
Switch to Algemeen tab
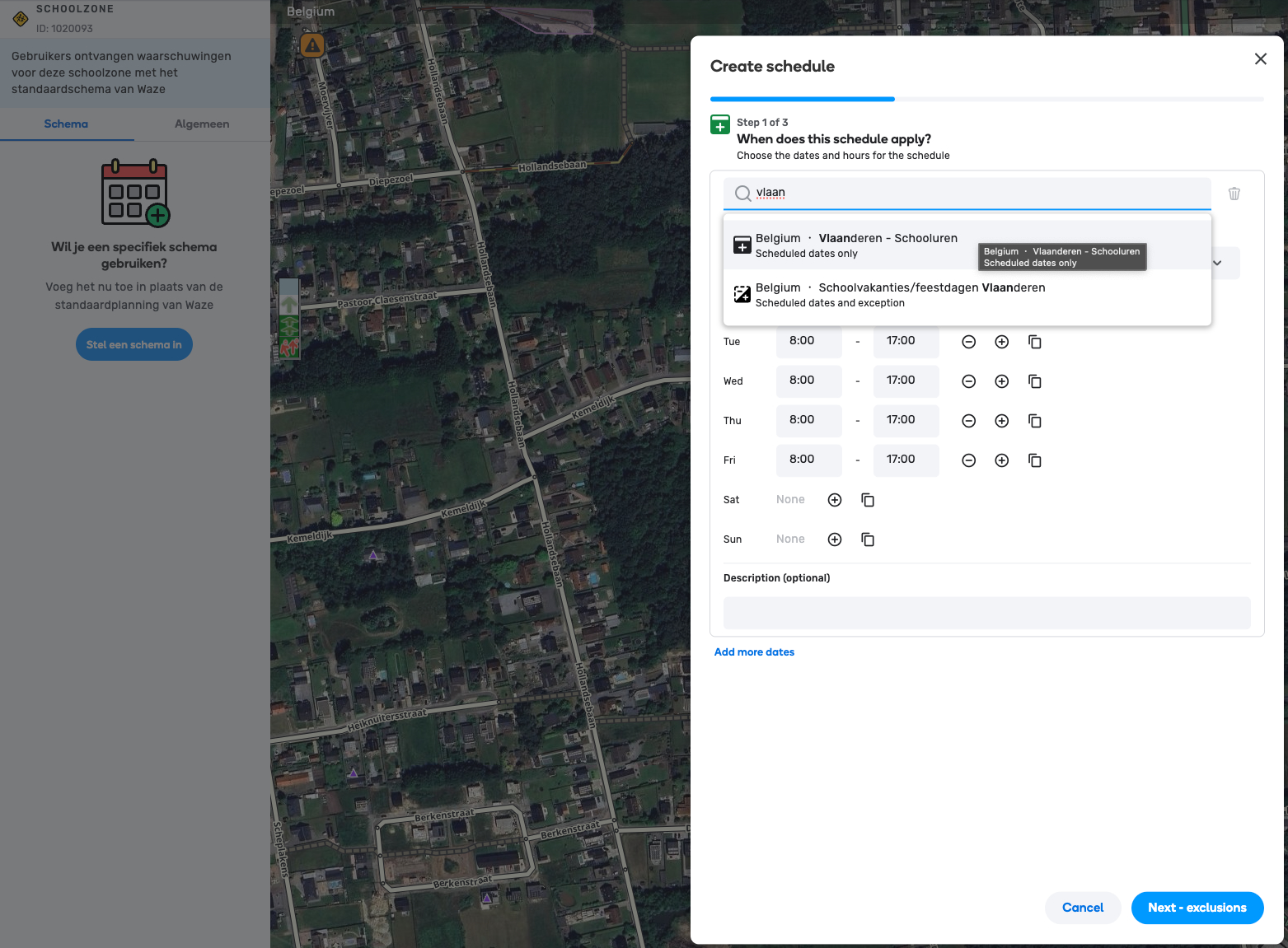202,124
